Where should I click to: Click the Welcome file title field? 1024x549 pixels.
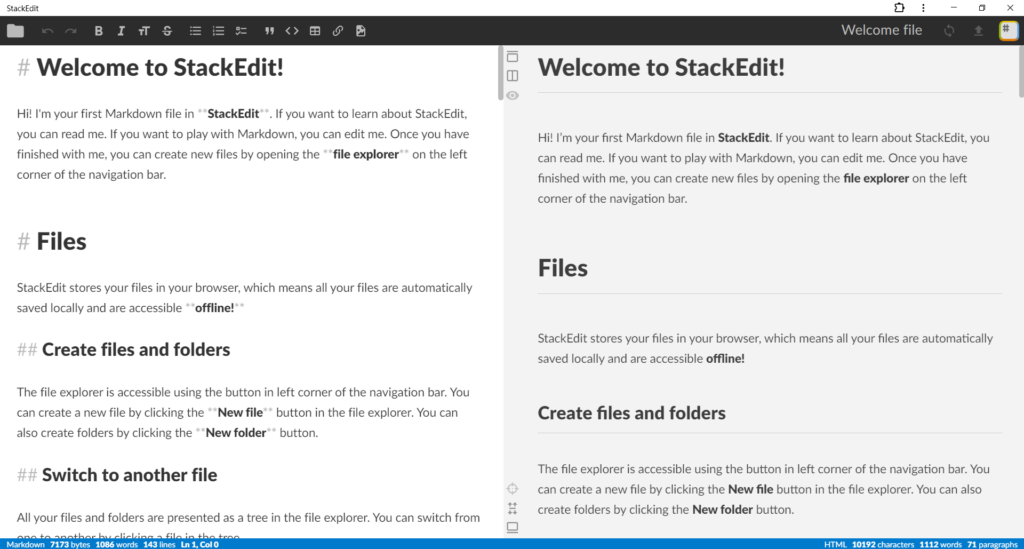pyautogui.click(x=881, y=30)
